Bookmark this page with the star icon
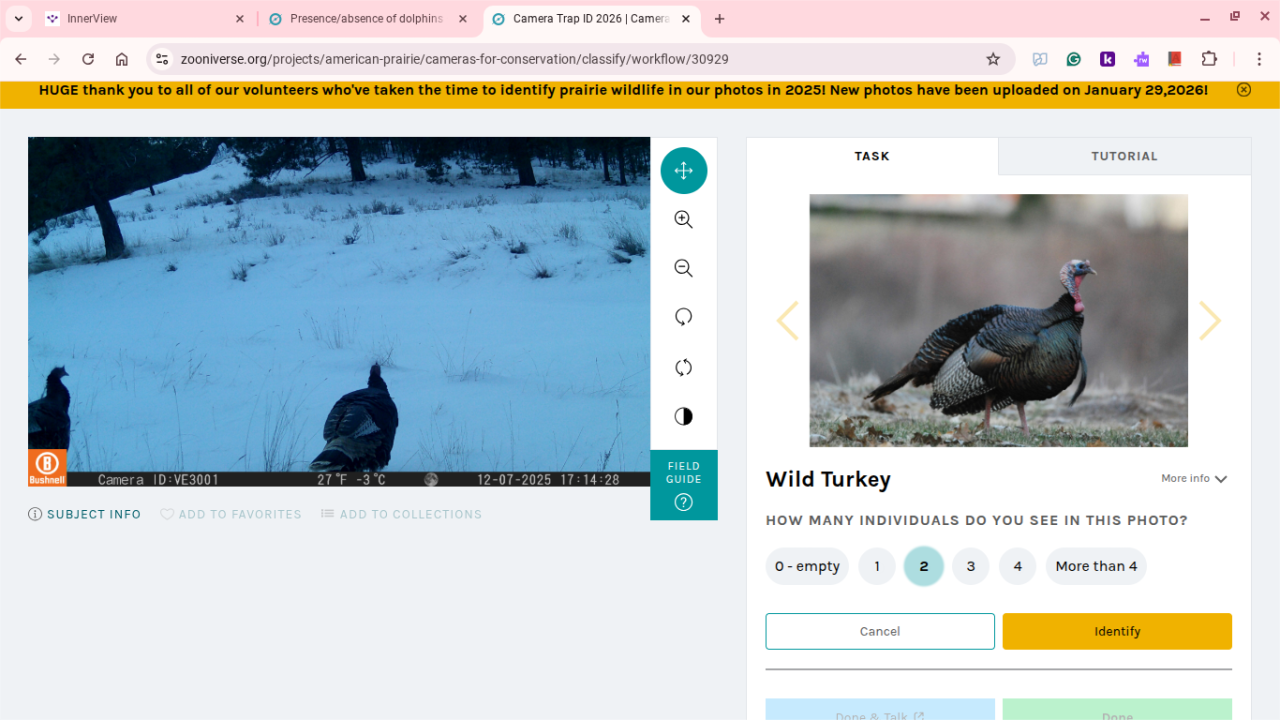 [993, 59]
